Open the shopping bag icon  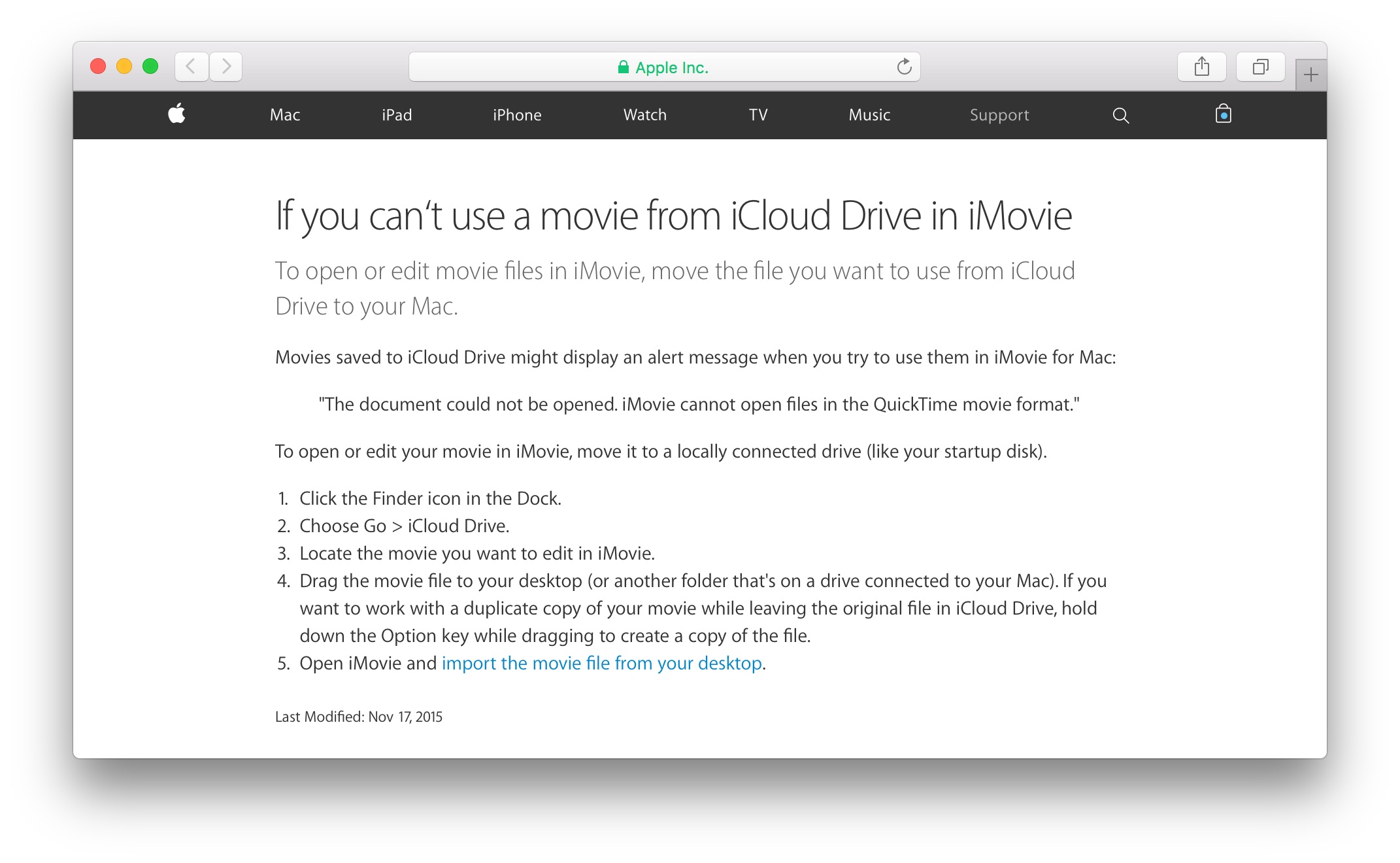click(x=1223, y=114)
